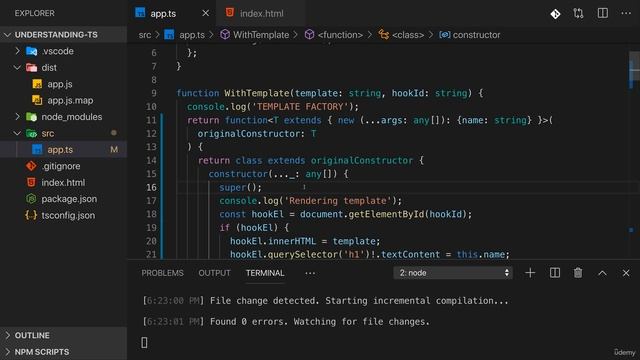Open the 2: node terminal selector dropdown
This screenshot has width=640, height=360.
pos(453,273)
